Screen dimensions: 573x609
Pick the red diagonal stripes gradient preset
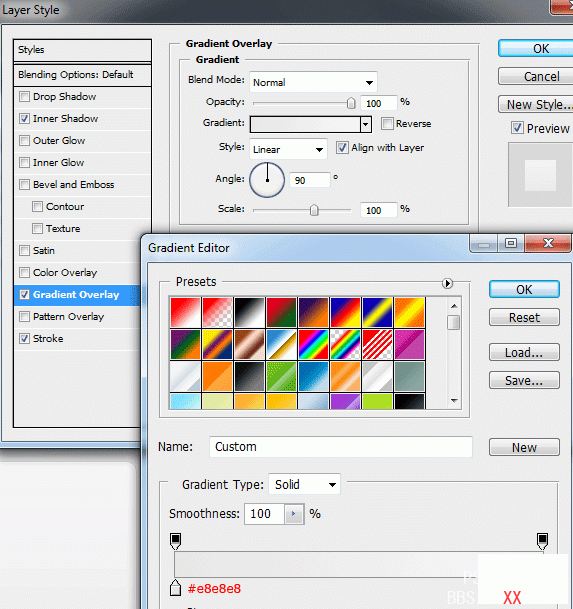point(377,345)
